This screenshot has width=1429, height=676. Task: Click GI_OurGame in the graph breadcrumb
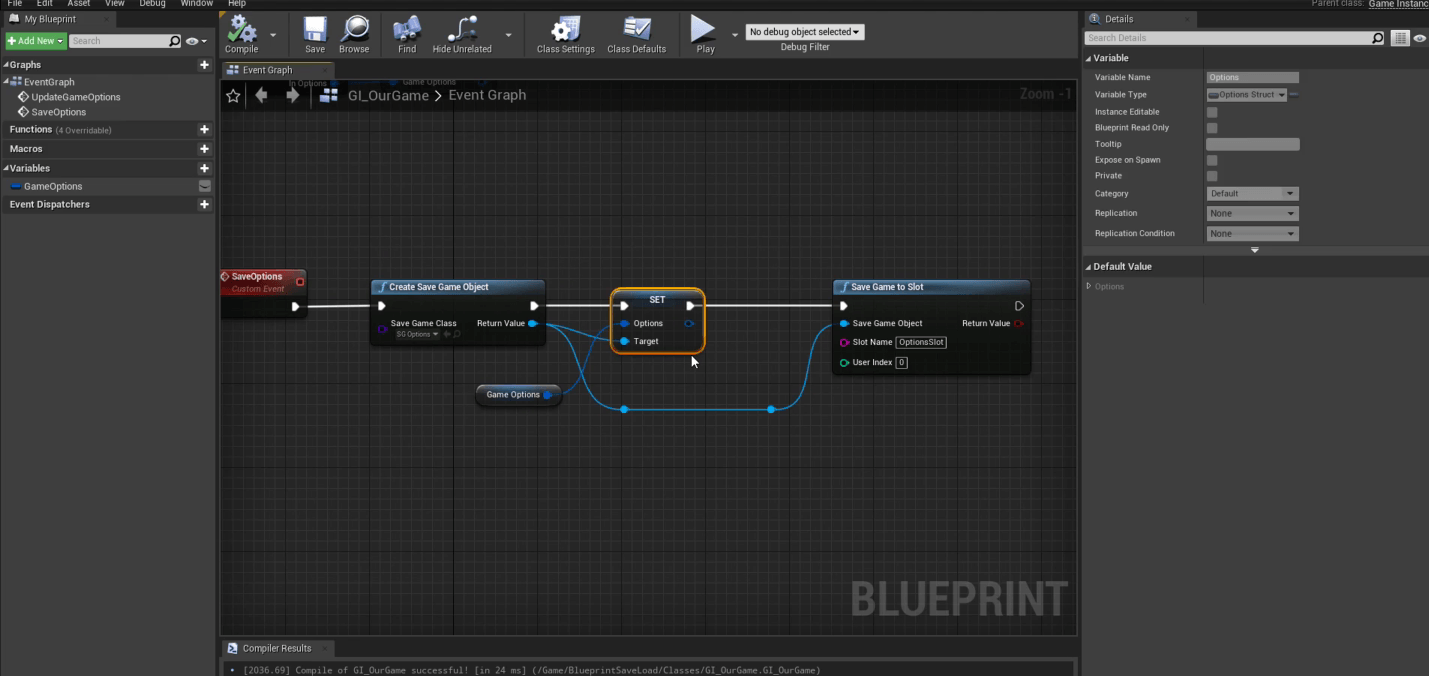click(388, 95)
